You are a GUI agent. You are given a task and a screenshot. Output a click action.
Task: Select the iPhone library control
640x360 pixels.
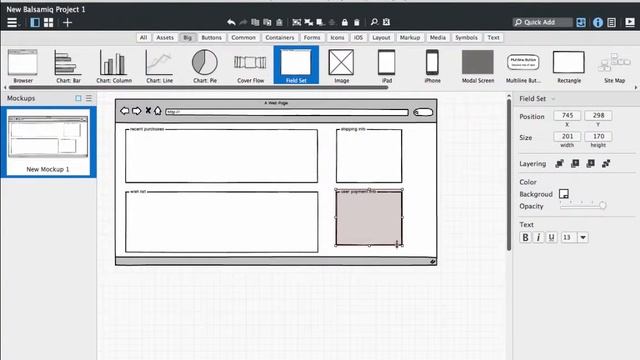pyautogui.click(x=432, y=66)
